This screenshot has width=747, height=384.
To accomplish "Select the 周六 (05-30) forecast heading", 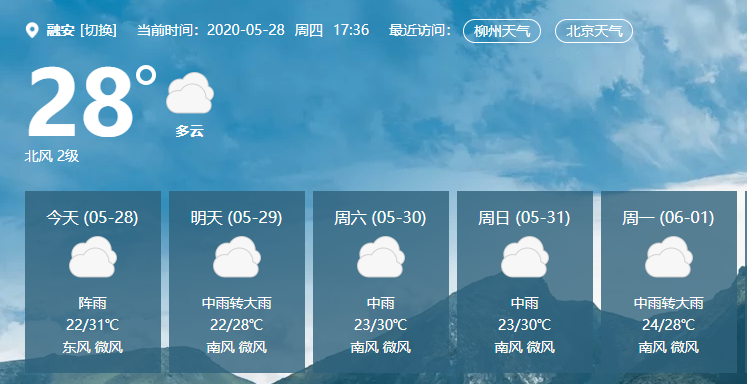I will tap(381, 218).
